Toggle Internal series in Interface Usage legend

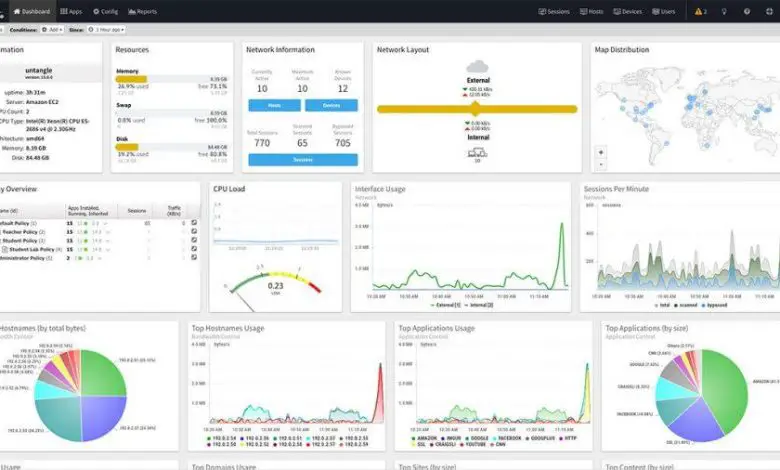pos(479,305)
